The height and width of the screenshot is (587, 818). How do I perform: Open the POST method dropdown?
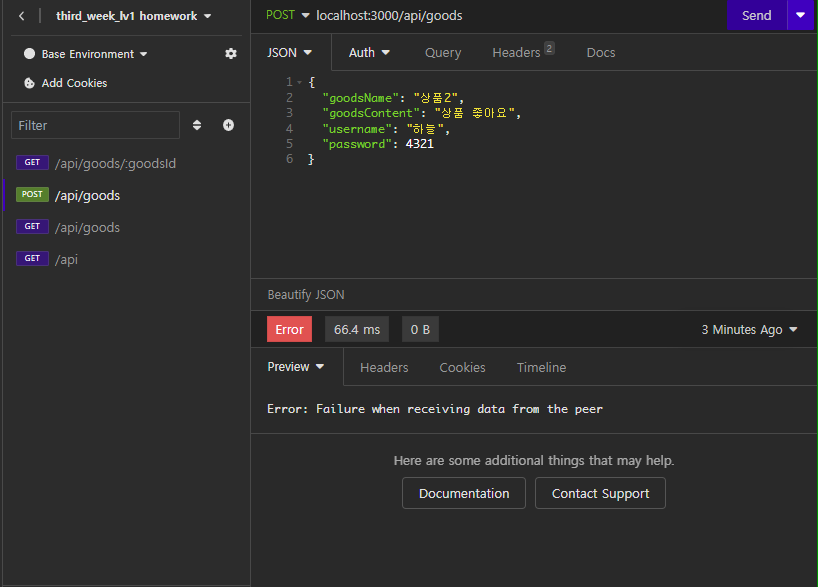(x=287, y=15)
